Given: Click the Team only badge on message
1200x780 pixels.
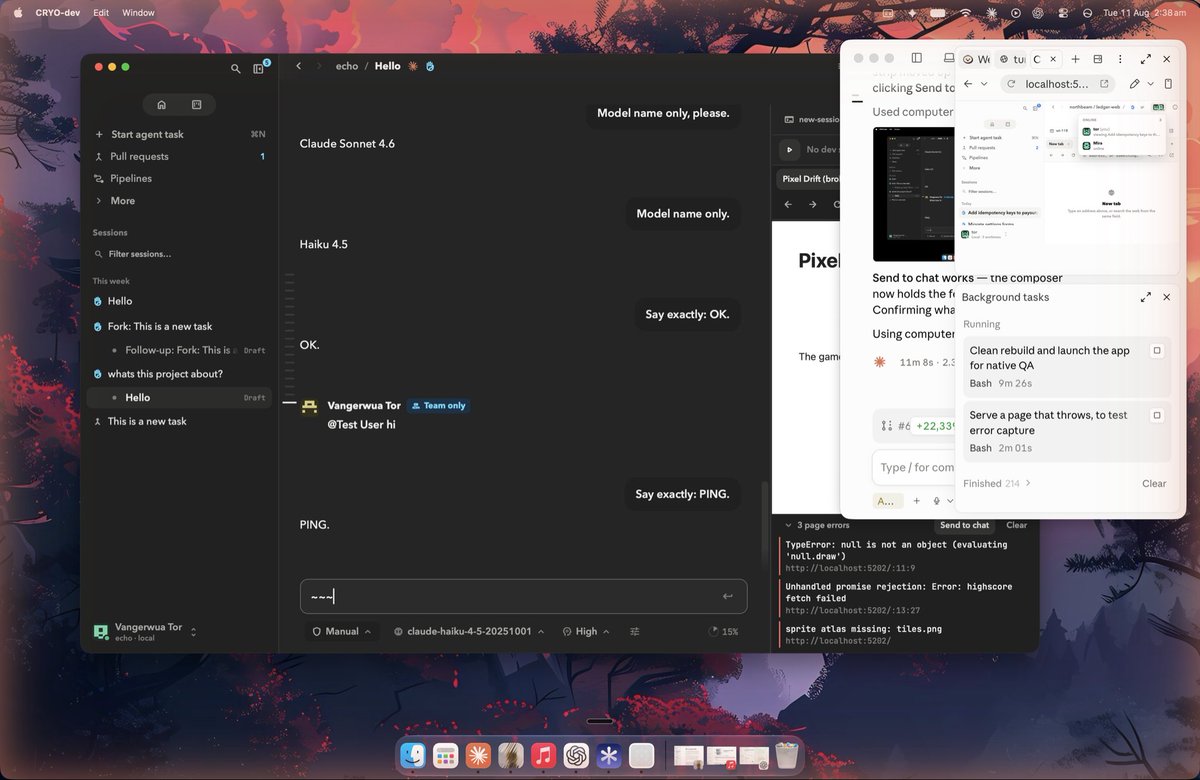Looking at the screenshot, I should click(x=439, y=406).
